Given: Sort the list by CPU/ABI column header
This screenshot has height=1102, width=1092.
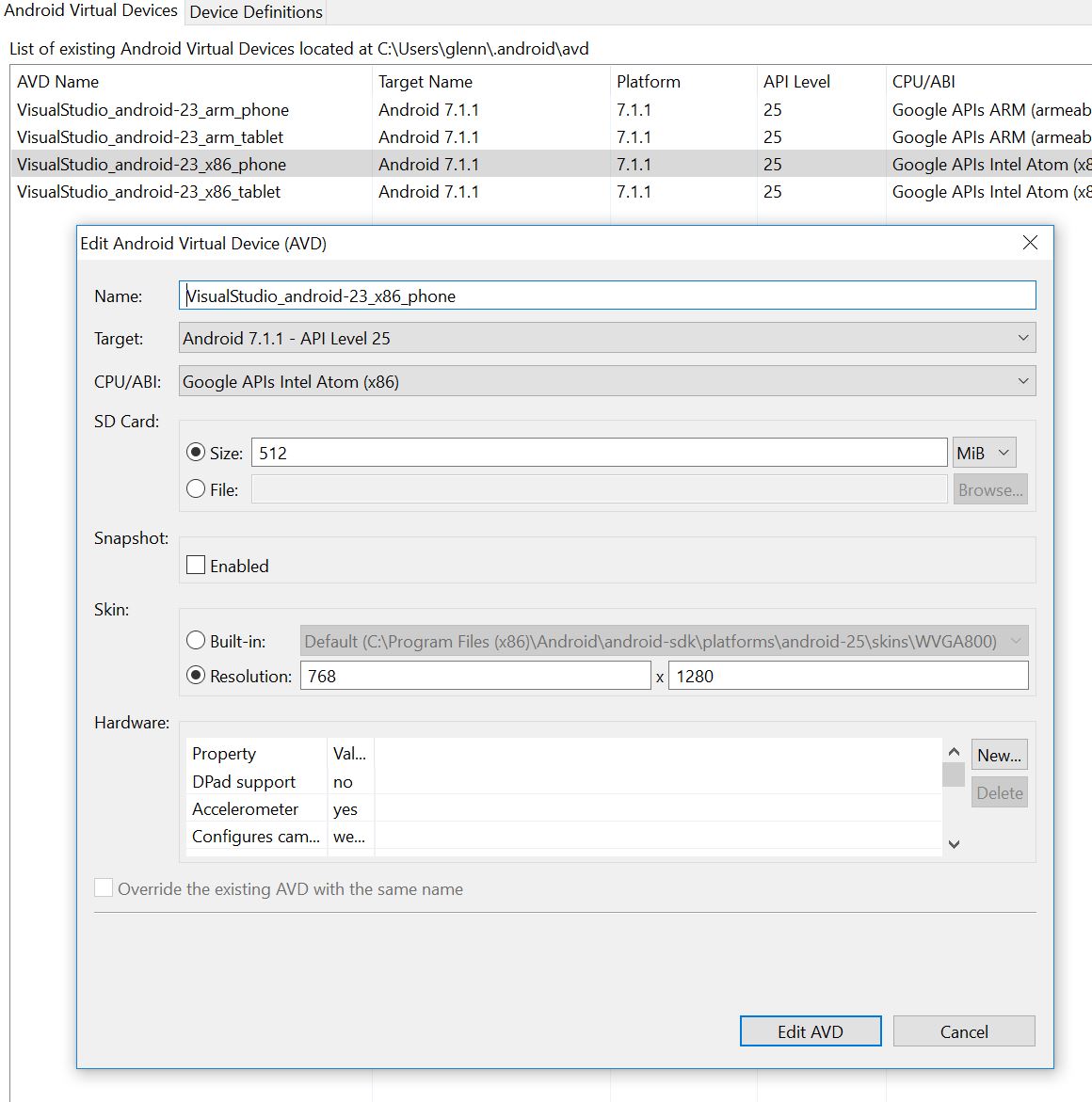Looking at the screenshot, I should 988,82.
